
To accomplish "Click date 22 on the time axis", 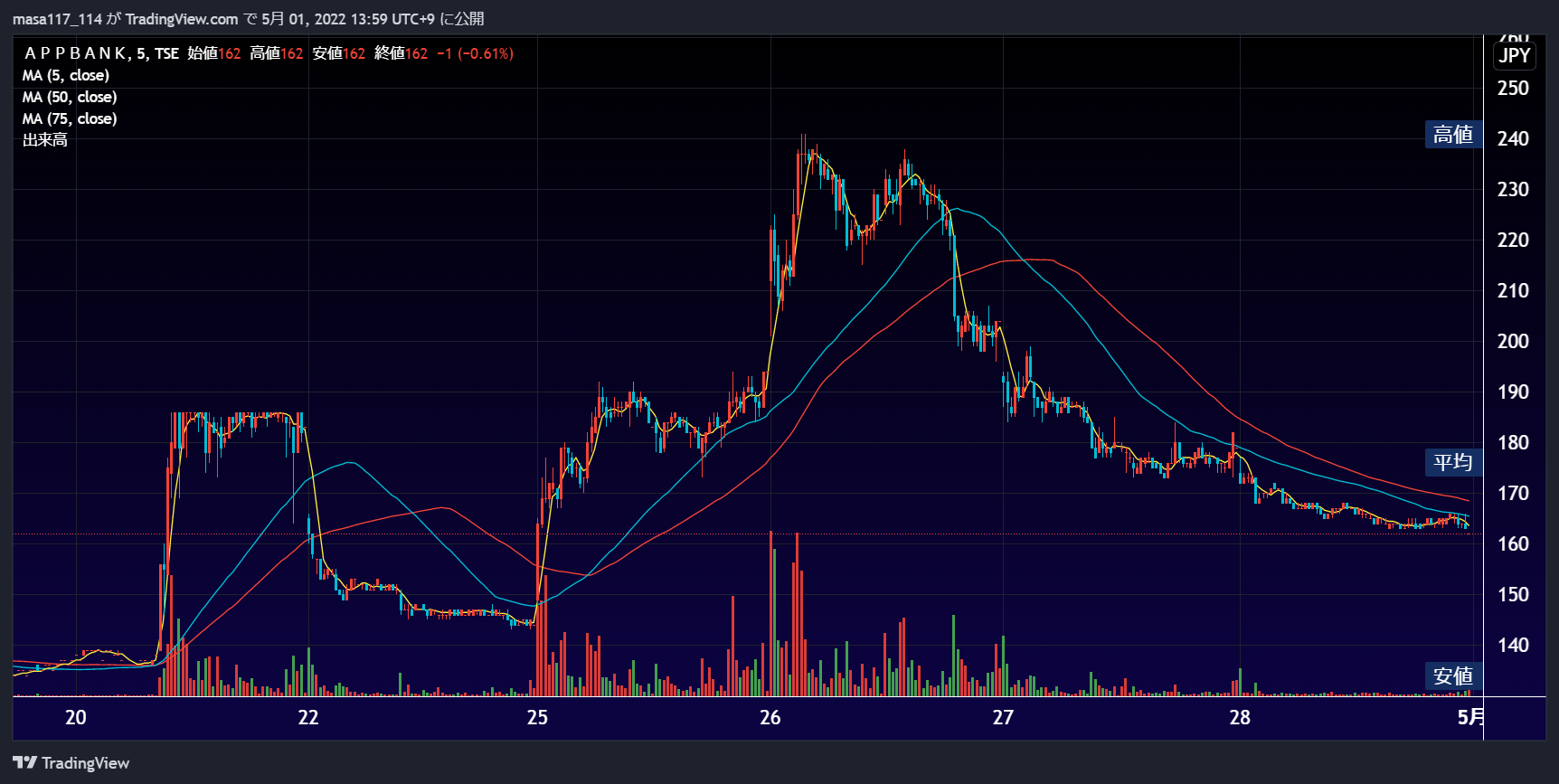I will pyautogui.click(x=308, y=718).
